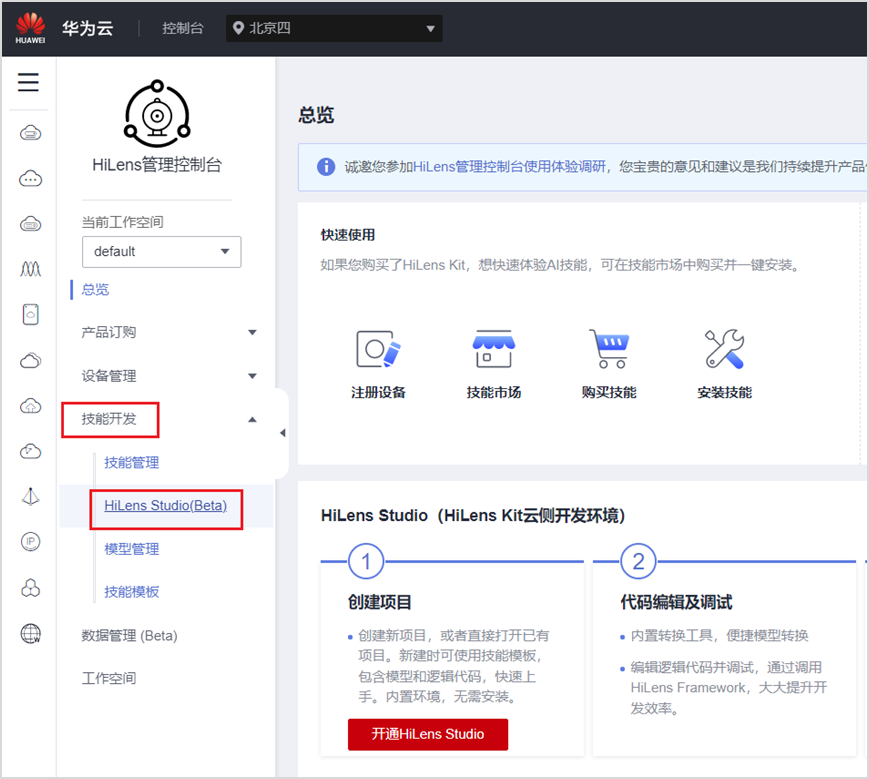The image size is (869, 779).
Task: Open the 北京四 region dropdown
Action: (x=334, y=28)
